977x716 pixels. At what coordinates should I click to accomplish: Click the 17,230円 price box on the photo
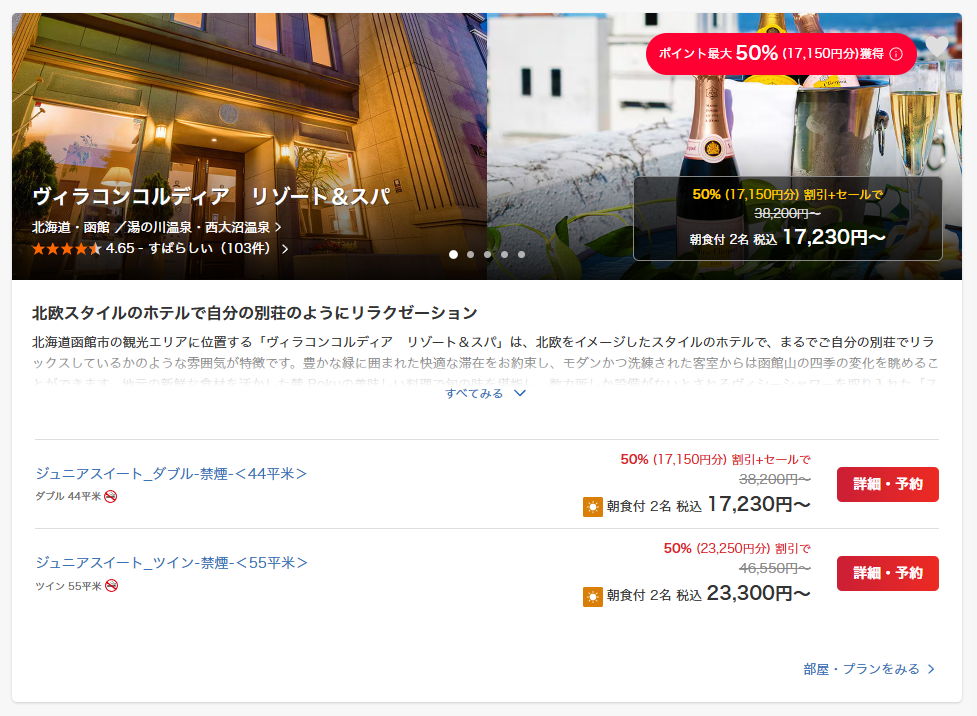[788, 218]
